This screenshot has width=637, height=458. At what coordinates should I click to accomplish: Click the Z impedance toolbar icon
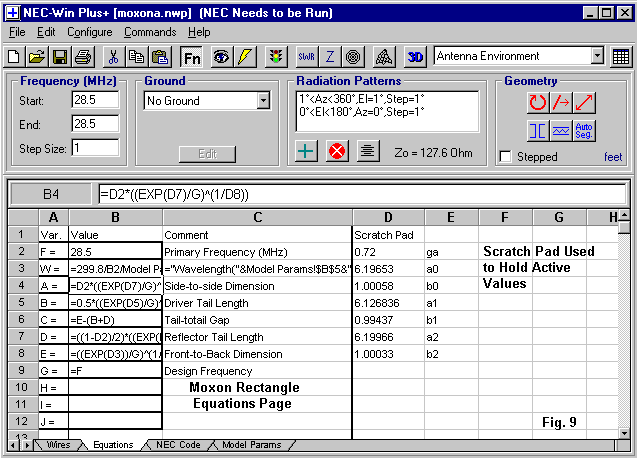(x=330, y=57)
